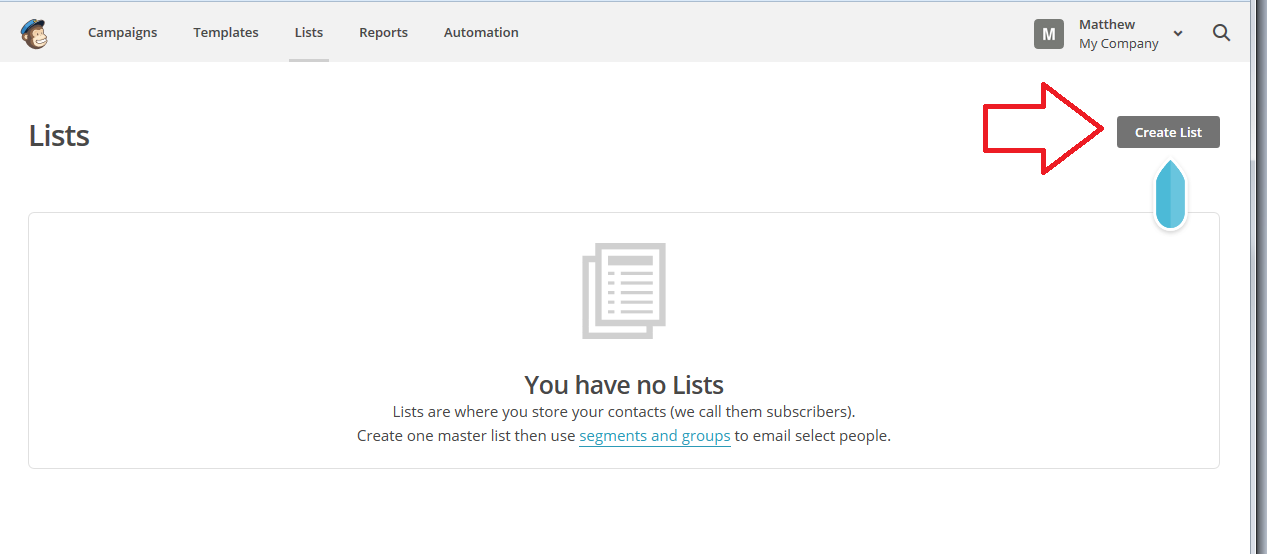
Task: Click the blue pointer marker below Create List
Action: 1170,195
